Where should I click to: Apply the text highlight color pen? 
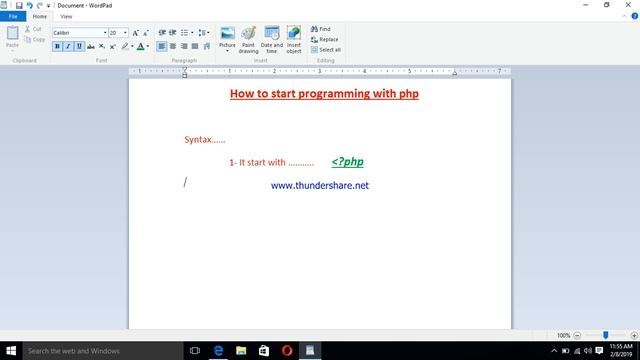click(x=125, y=47)
